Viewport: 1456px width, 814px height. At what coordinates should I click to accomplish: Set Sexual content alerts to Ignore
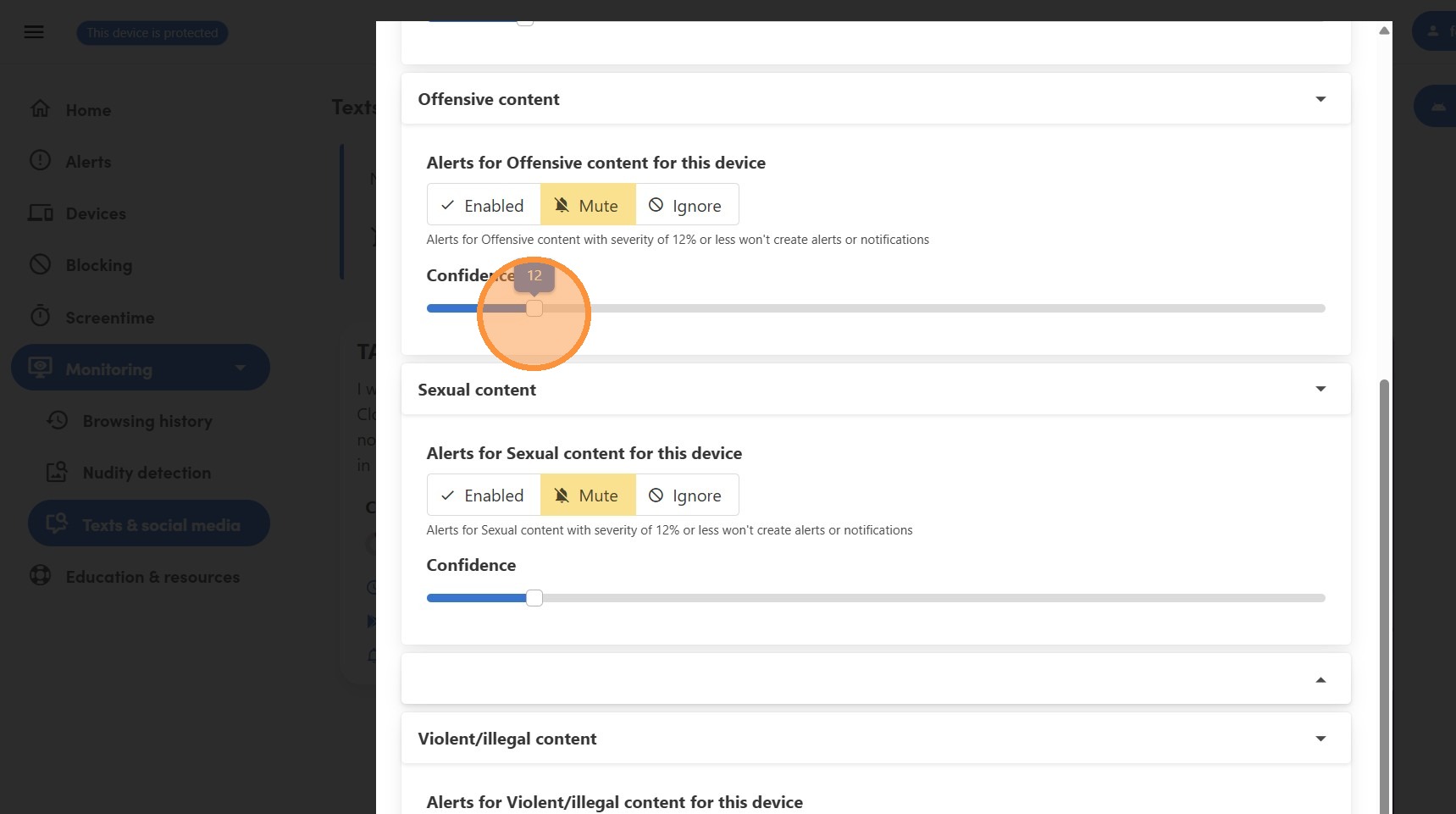click(686, 496)
